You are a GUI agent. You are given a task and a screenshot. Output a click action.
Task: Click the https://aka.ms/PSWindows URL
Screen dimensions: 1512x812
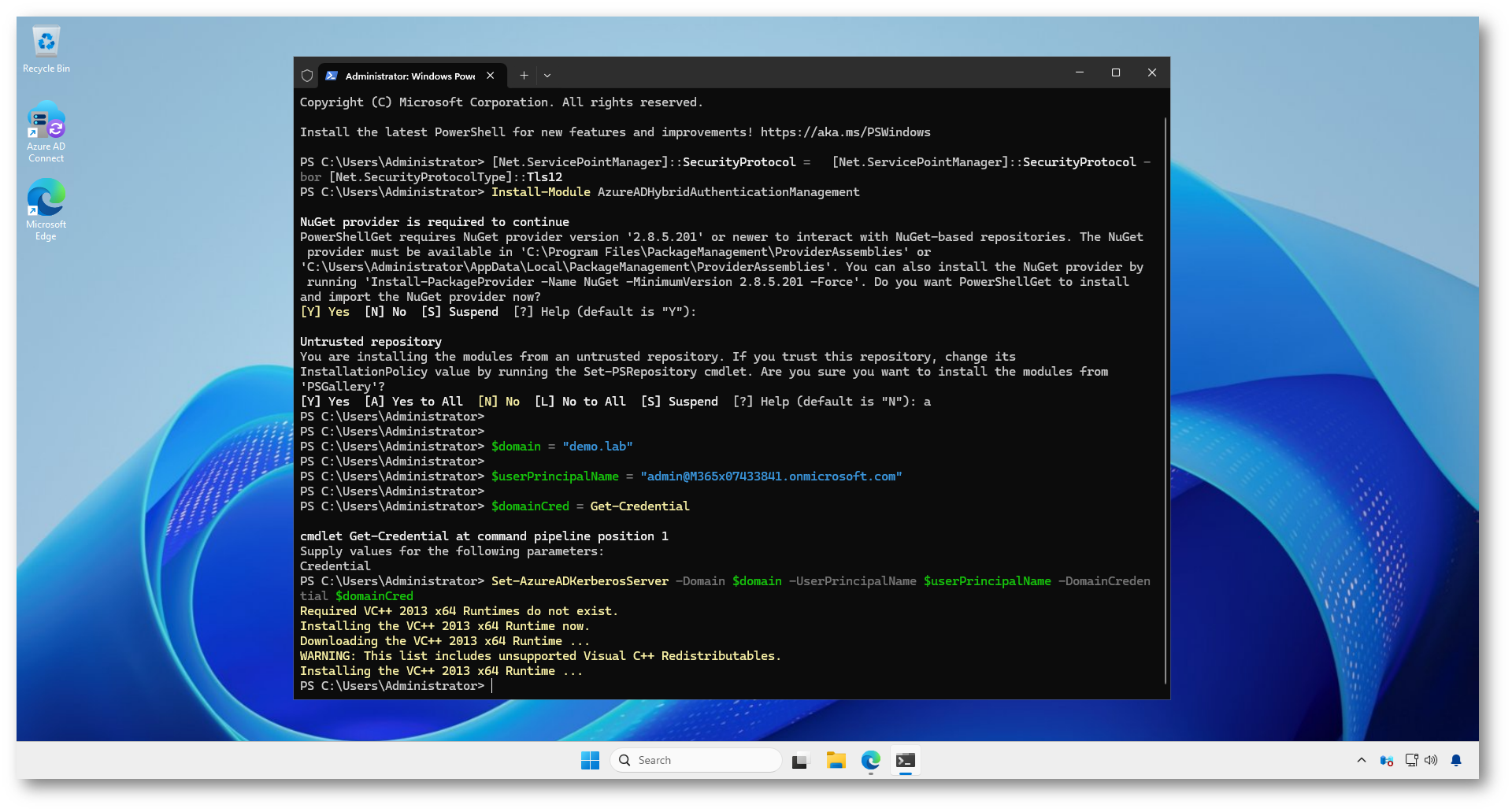845,132
